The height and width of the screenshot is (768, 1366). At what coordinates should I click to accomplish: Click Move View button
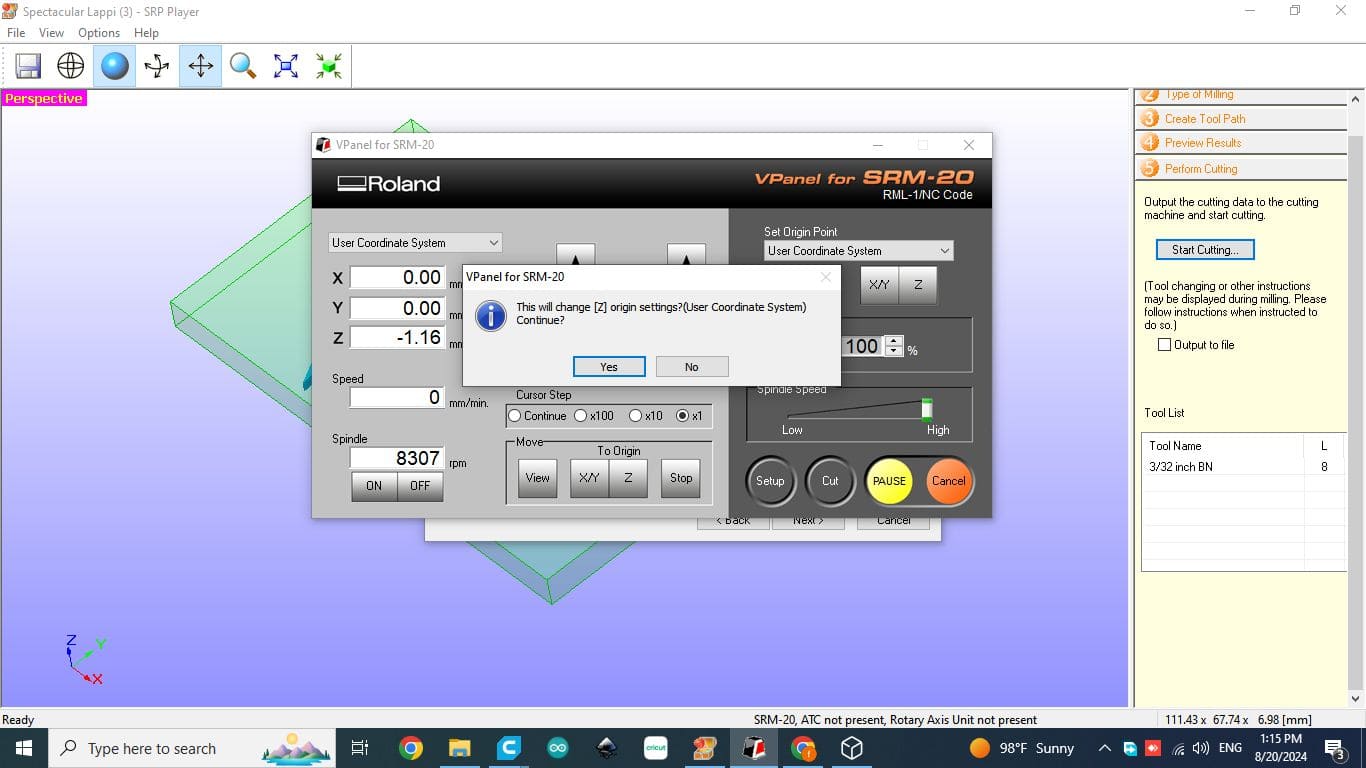(538, 478)
